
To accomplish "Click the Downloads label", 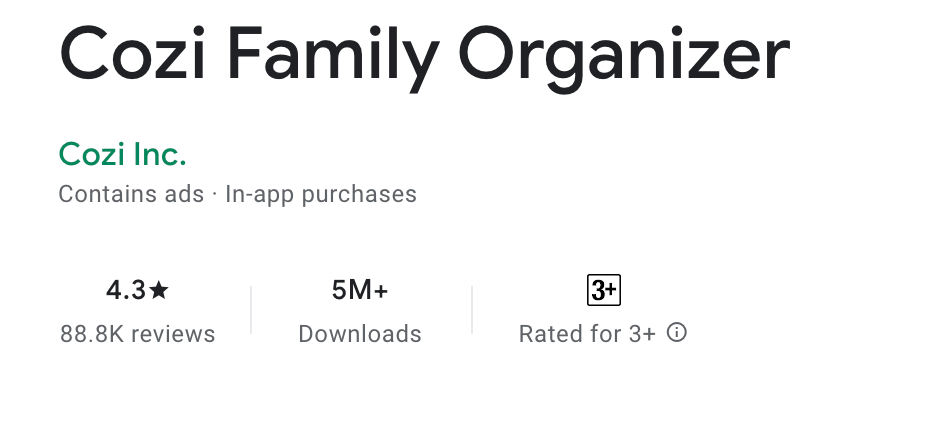I will [360, 334].
